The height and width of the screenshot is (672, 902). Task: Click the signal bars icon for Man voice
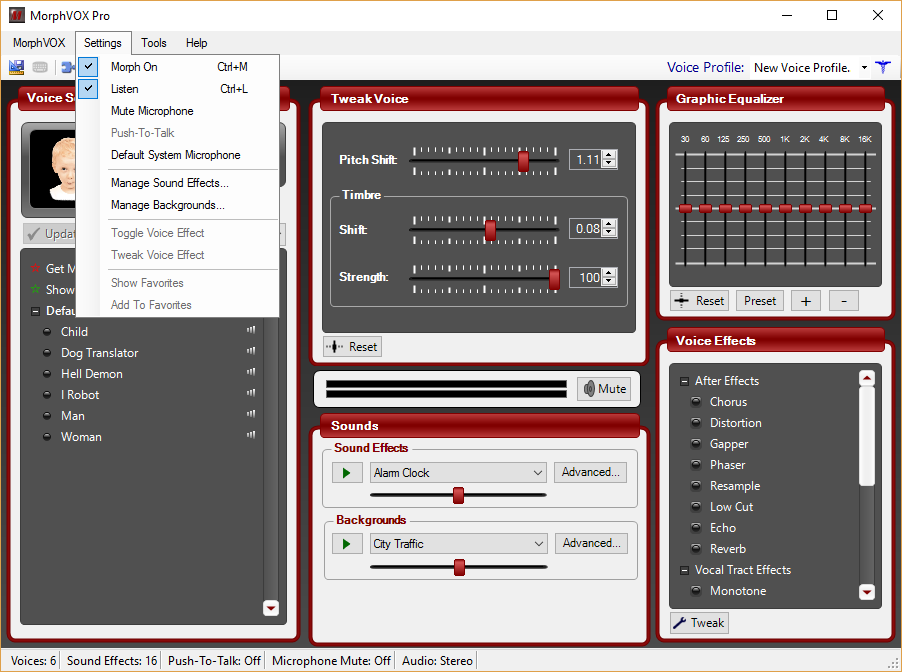[251, 414]
